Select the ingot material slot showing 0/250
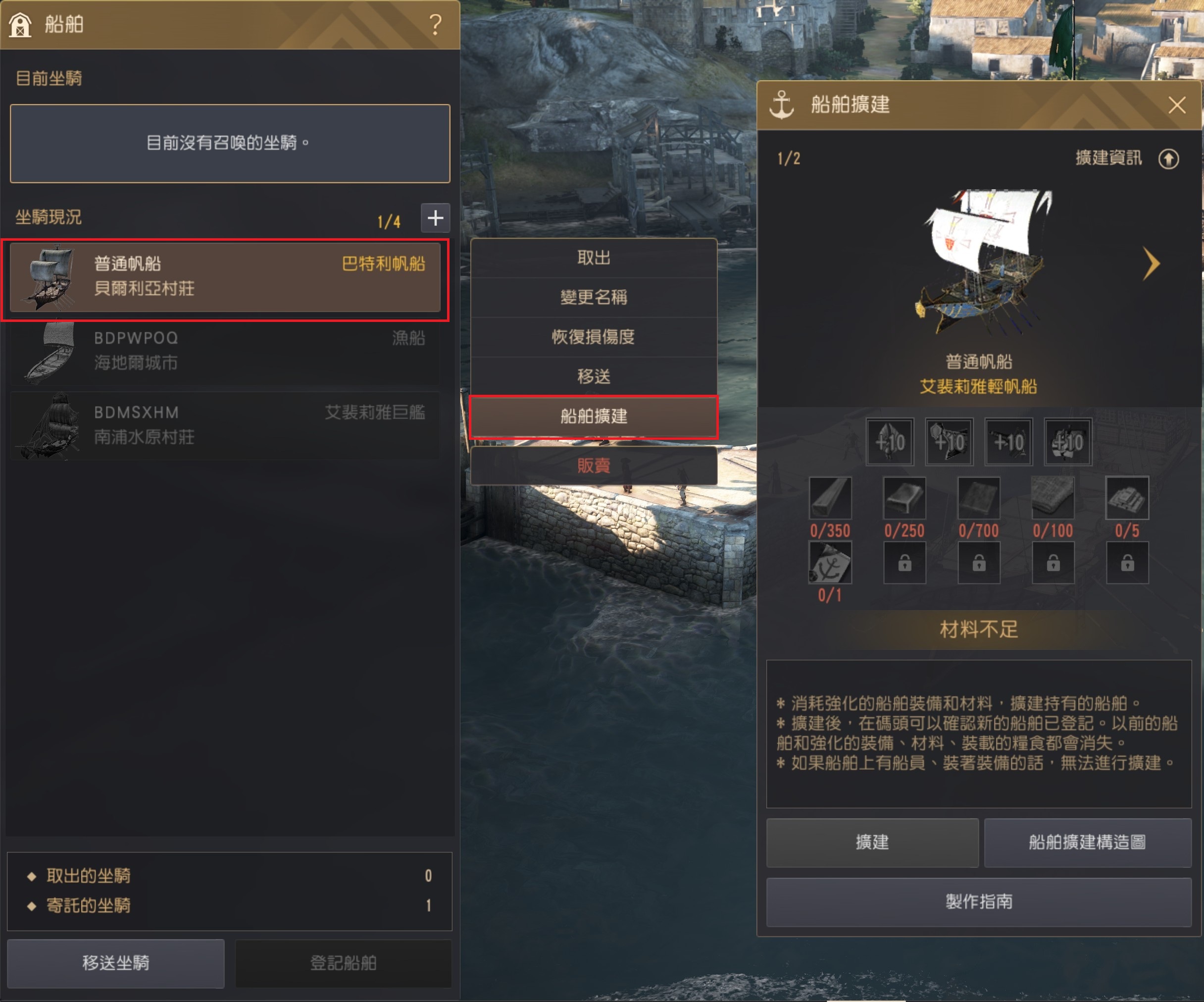Viewport: 1204px width, 1002px height. [904, 497]
